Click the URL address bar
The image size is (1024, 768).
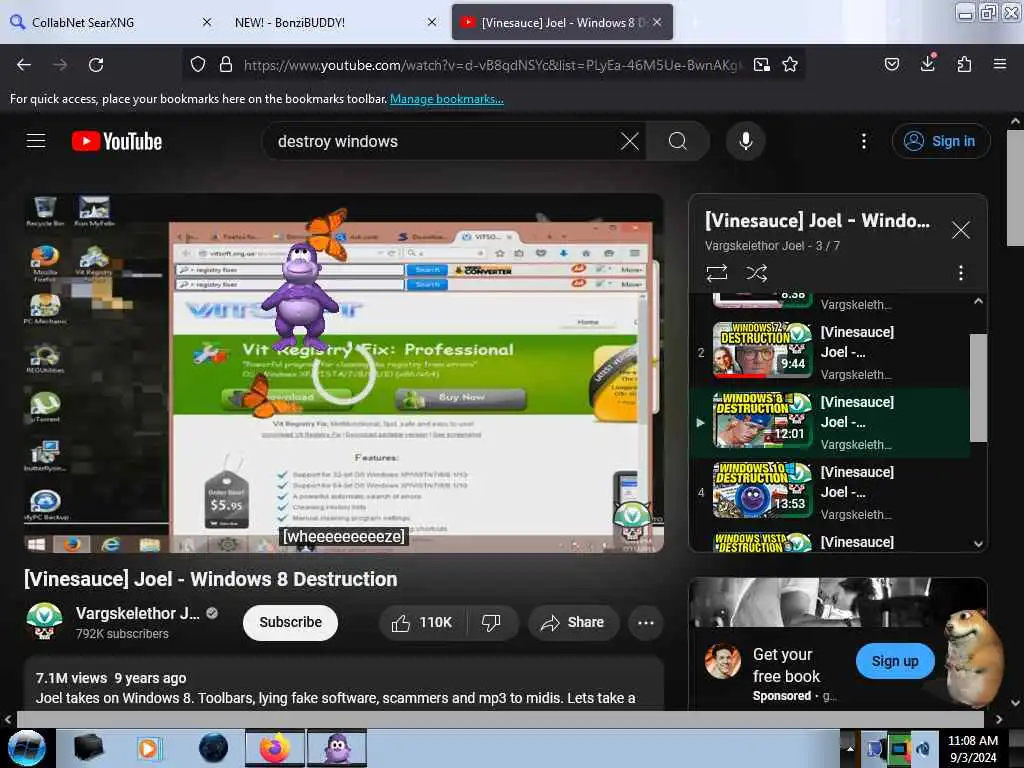pos(491,65)
